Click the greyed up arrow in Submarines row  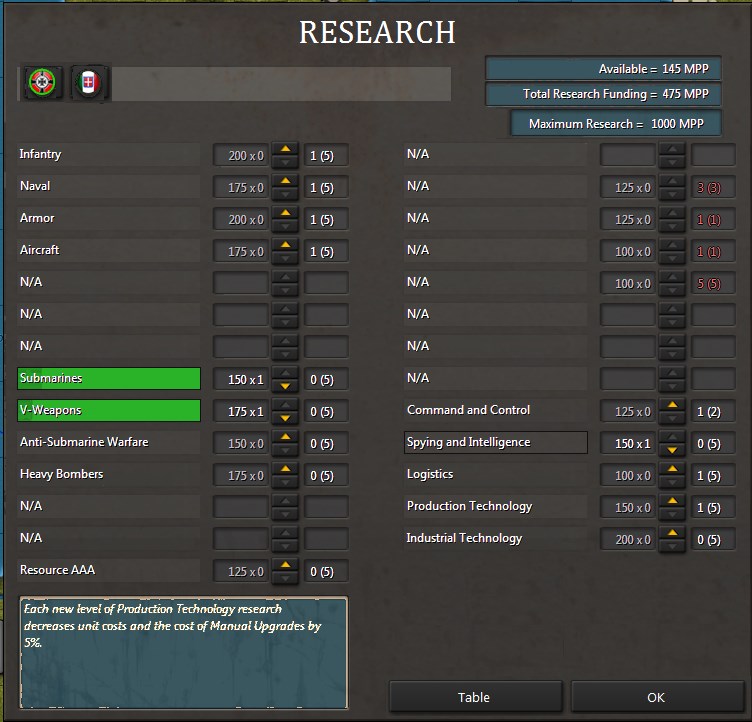click(x=285, y=373)
